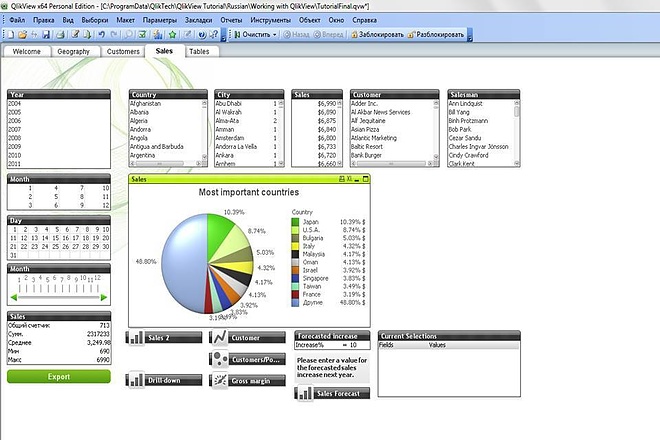Open the Инструменты menu
The height and width of the screenshot is (440, 660).
[270, 20]
